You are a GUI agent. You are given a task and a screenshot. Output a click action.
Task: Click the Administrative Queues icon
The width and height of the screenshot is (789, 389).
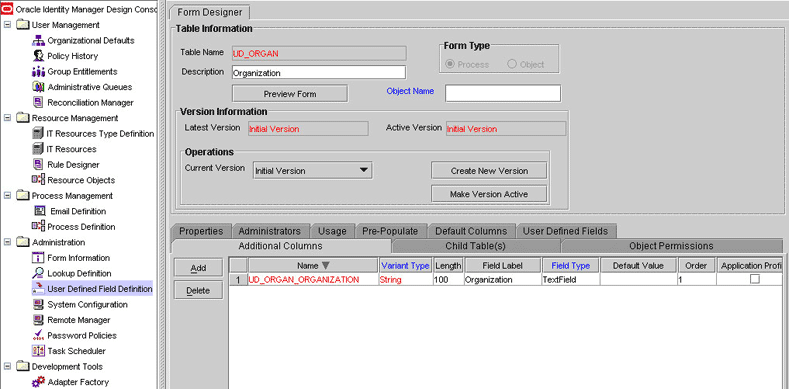(x=38, y=87)
